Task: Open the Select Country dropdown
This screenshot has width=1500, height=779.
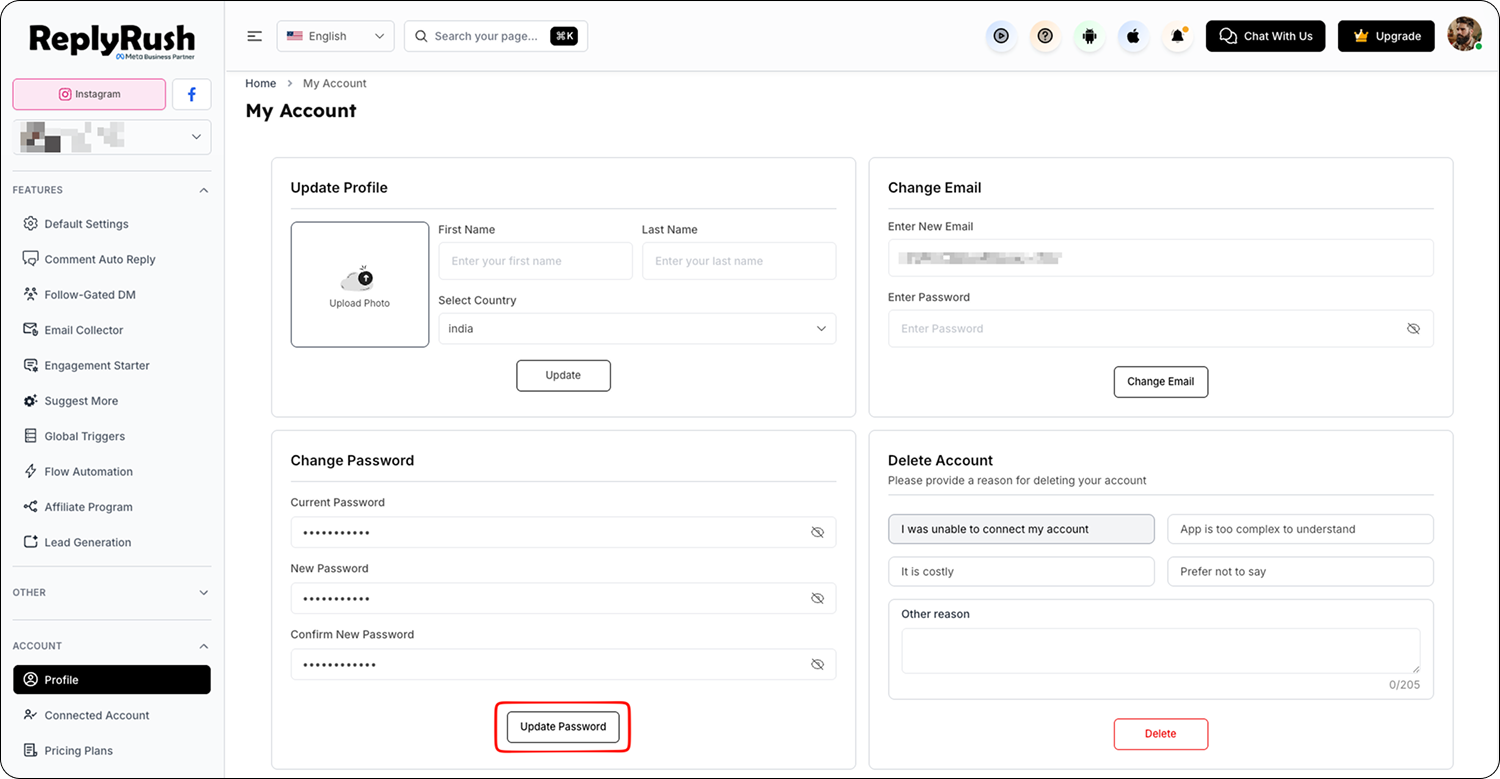Action: tap(637, 328)
